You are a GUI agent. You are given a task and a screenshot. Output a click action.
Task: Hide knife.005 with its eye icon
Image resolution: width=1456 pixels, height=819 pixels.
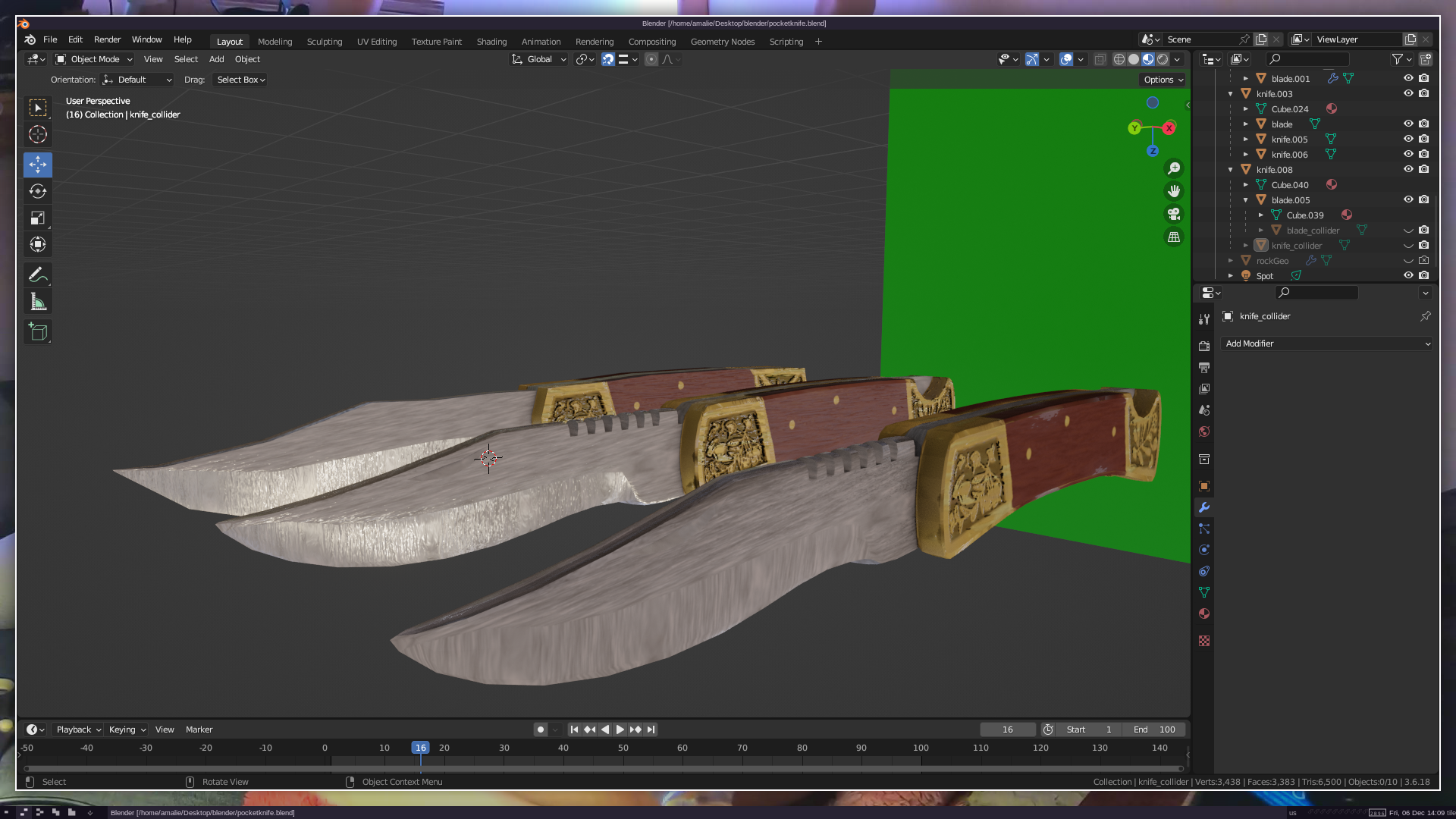1408,139
